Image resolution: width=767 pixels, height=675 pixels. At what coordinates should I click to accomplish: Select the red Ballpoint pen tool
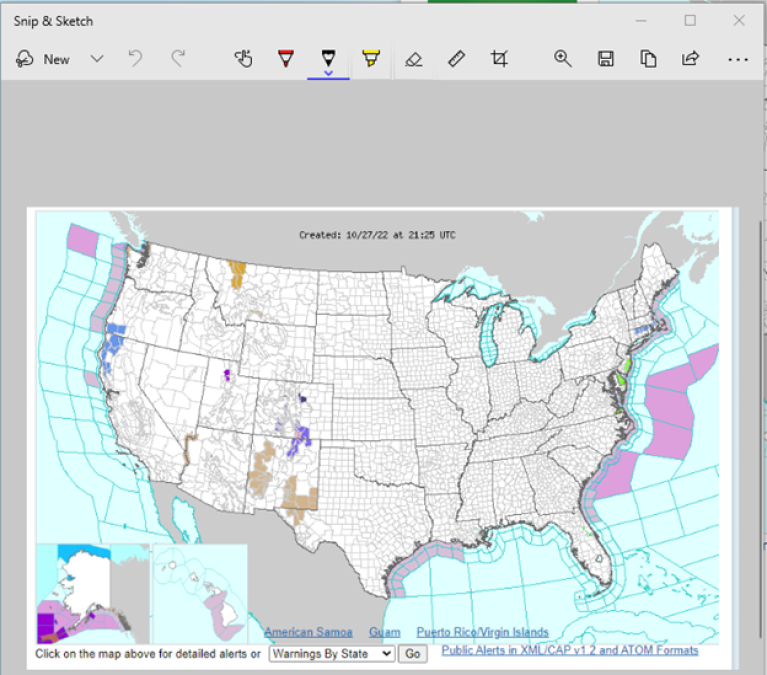click(x=286, y=59)
